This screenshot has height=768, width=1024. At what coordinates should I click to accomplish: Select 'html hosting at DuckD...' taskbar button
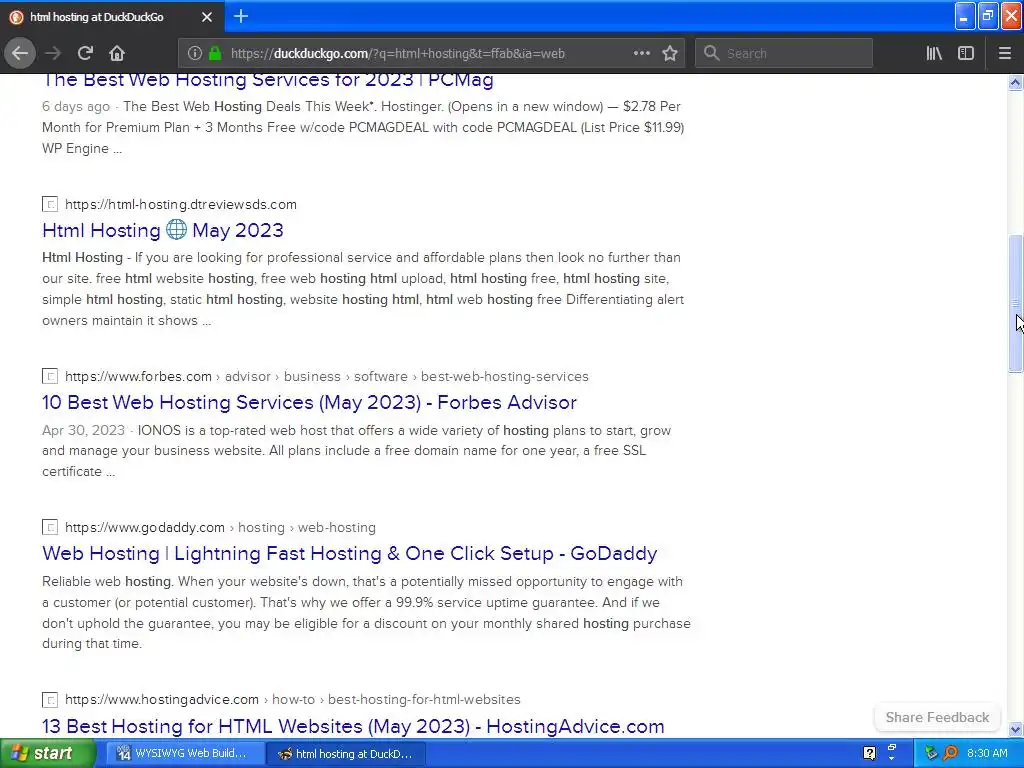[345, 754]
